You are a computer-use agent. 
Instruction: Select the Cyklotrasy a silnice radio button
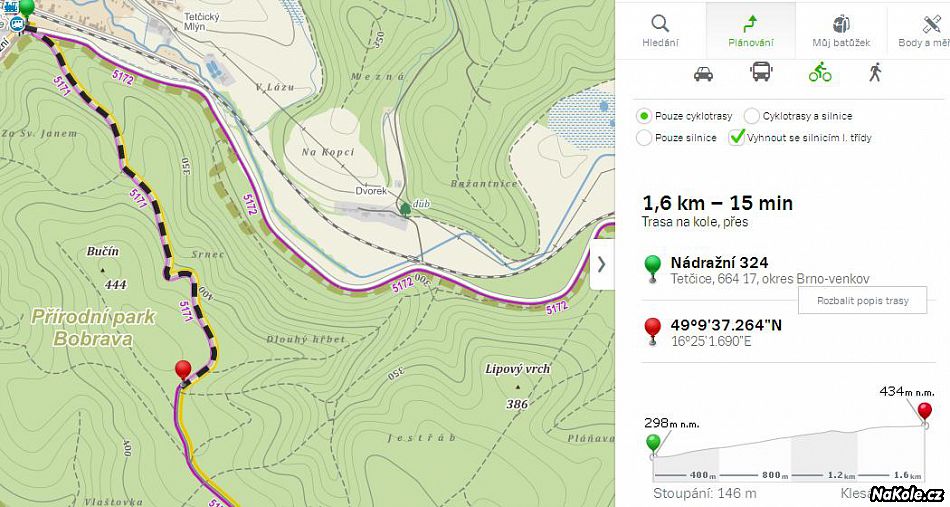[x=751, y=116]
